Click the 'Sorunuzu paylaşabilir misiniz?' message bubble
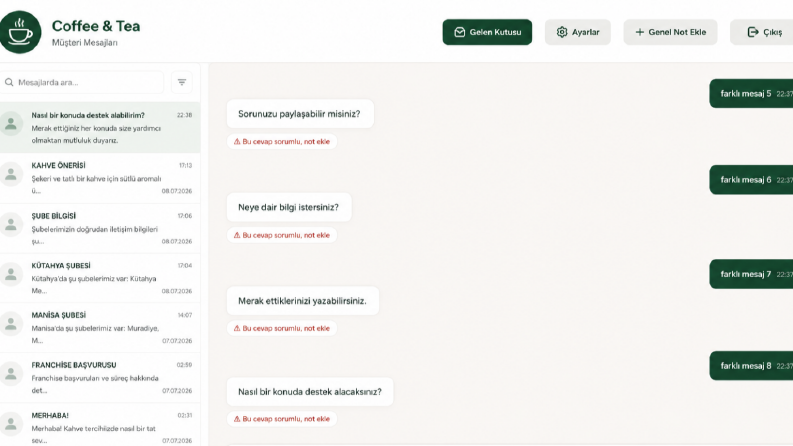Image resolution: width=793 pixels, height=446 pixels. (300, 114)
